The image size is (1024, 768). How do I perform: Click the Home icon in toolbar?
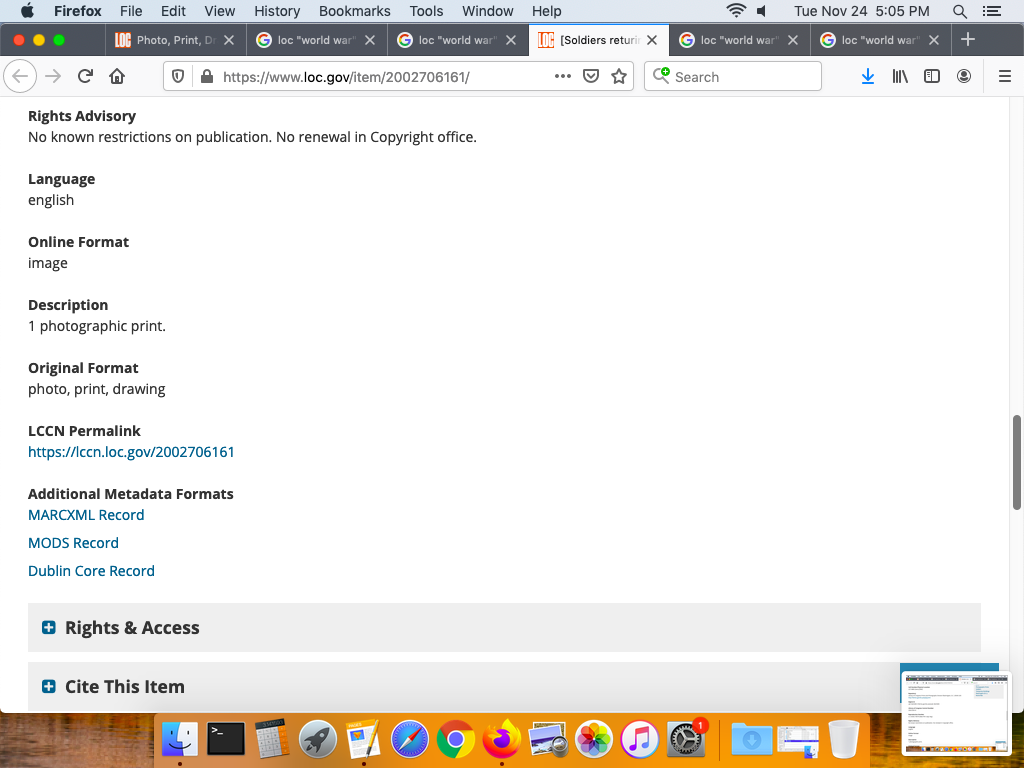tap(117, 77)
